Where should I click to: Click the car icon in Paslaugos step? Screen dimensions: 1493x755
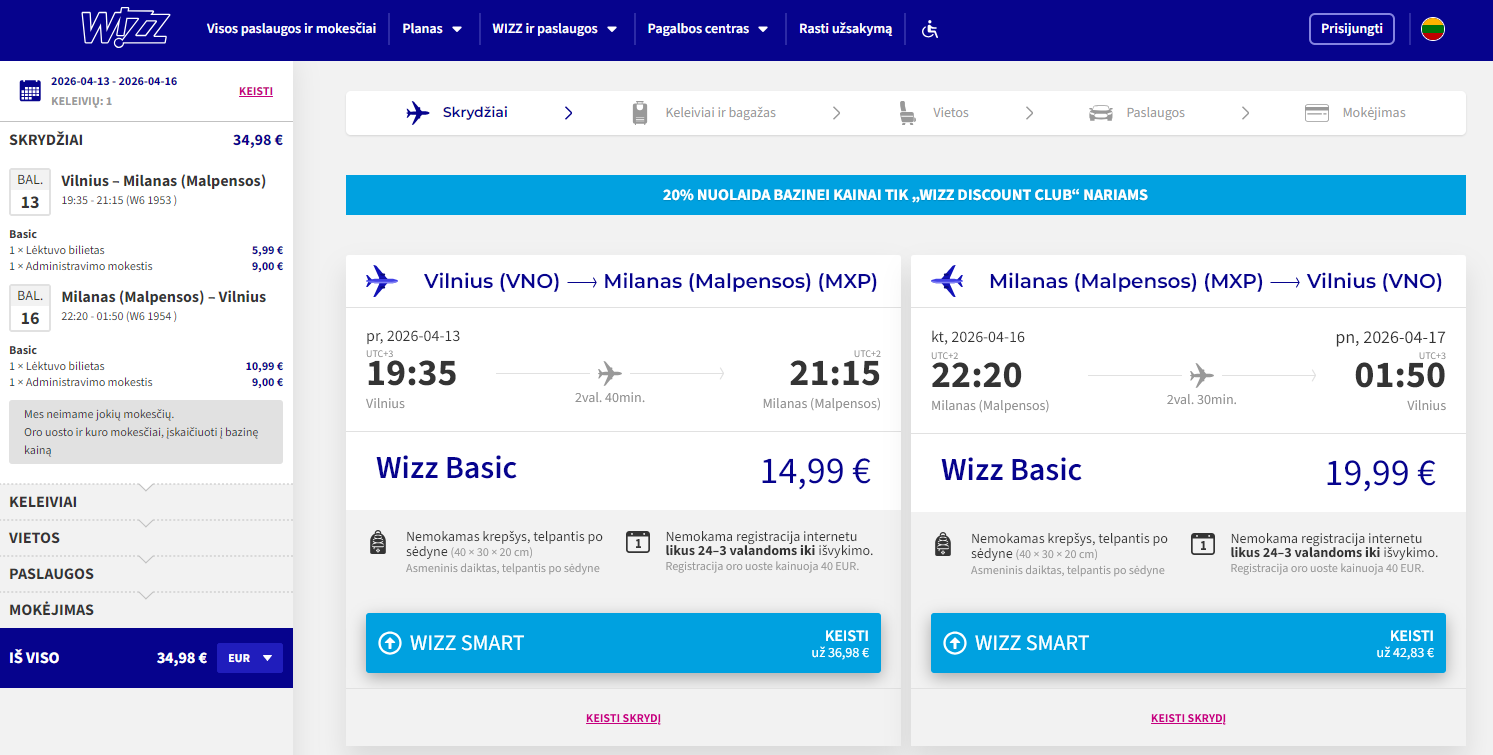(x=1100, y=113)
